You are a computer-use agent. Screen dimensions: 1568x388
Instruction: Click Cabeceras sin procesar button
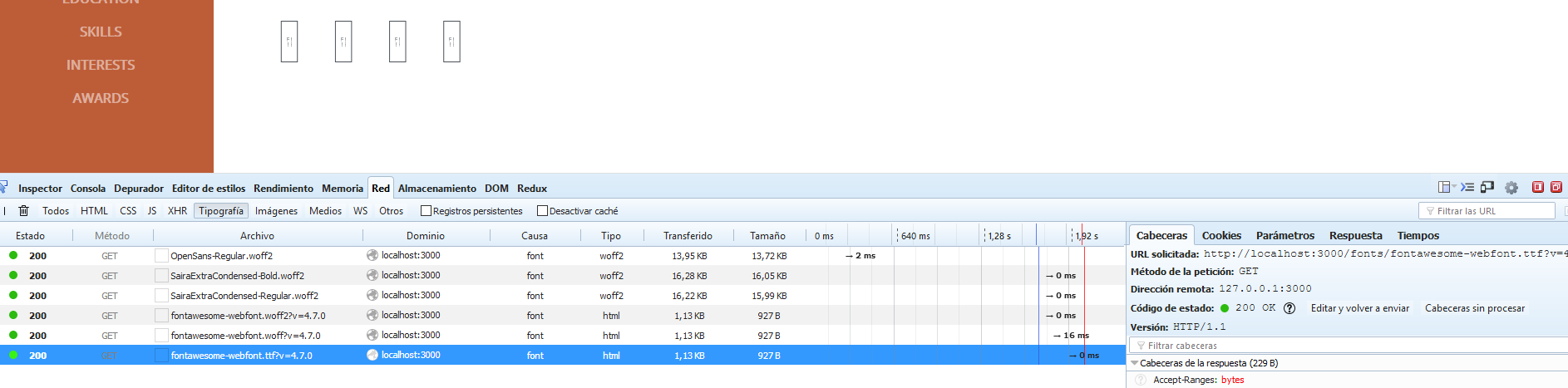pos(1475,308)
